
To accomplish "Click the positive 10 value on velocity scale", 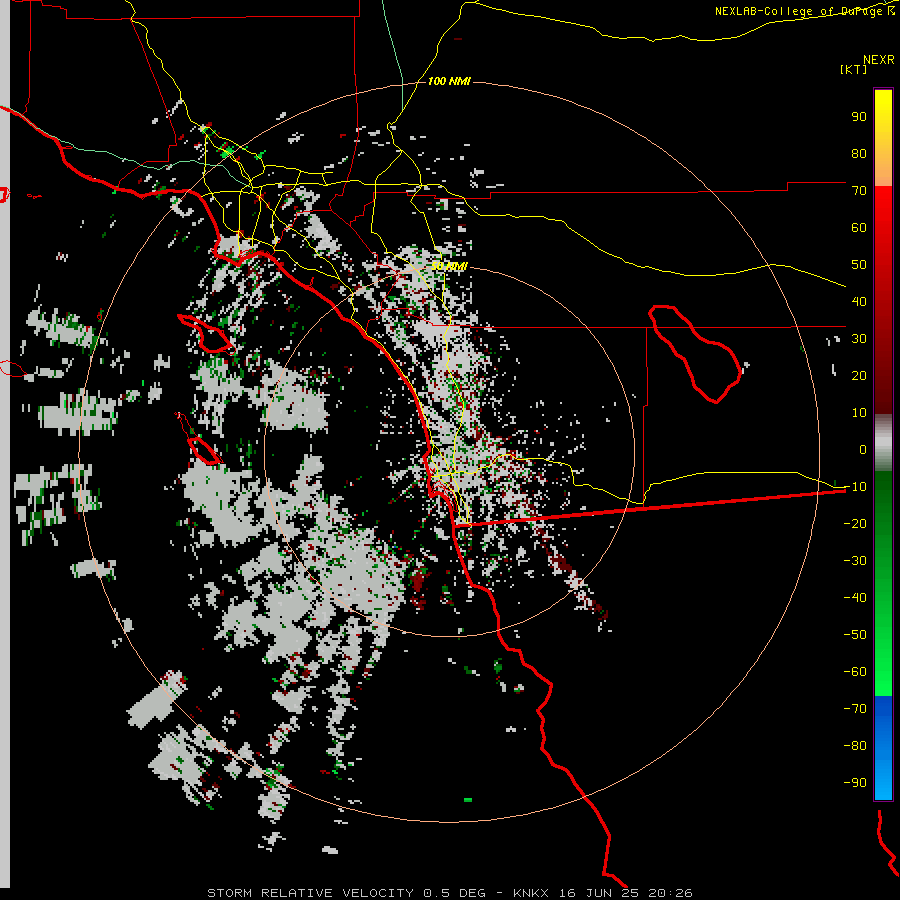I will click(859, 413).
